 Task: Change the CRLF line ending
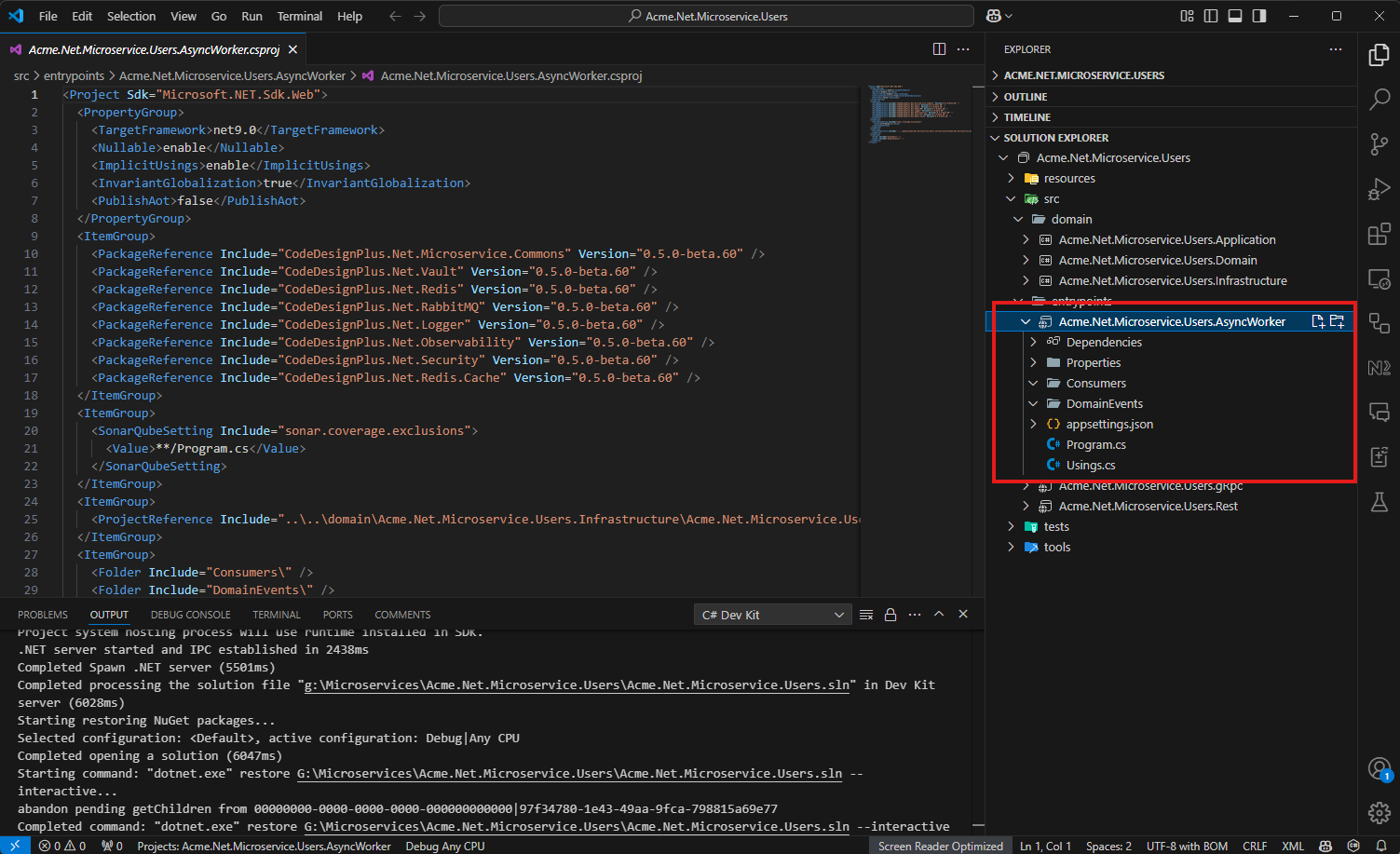(x=1255, y=846)
